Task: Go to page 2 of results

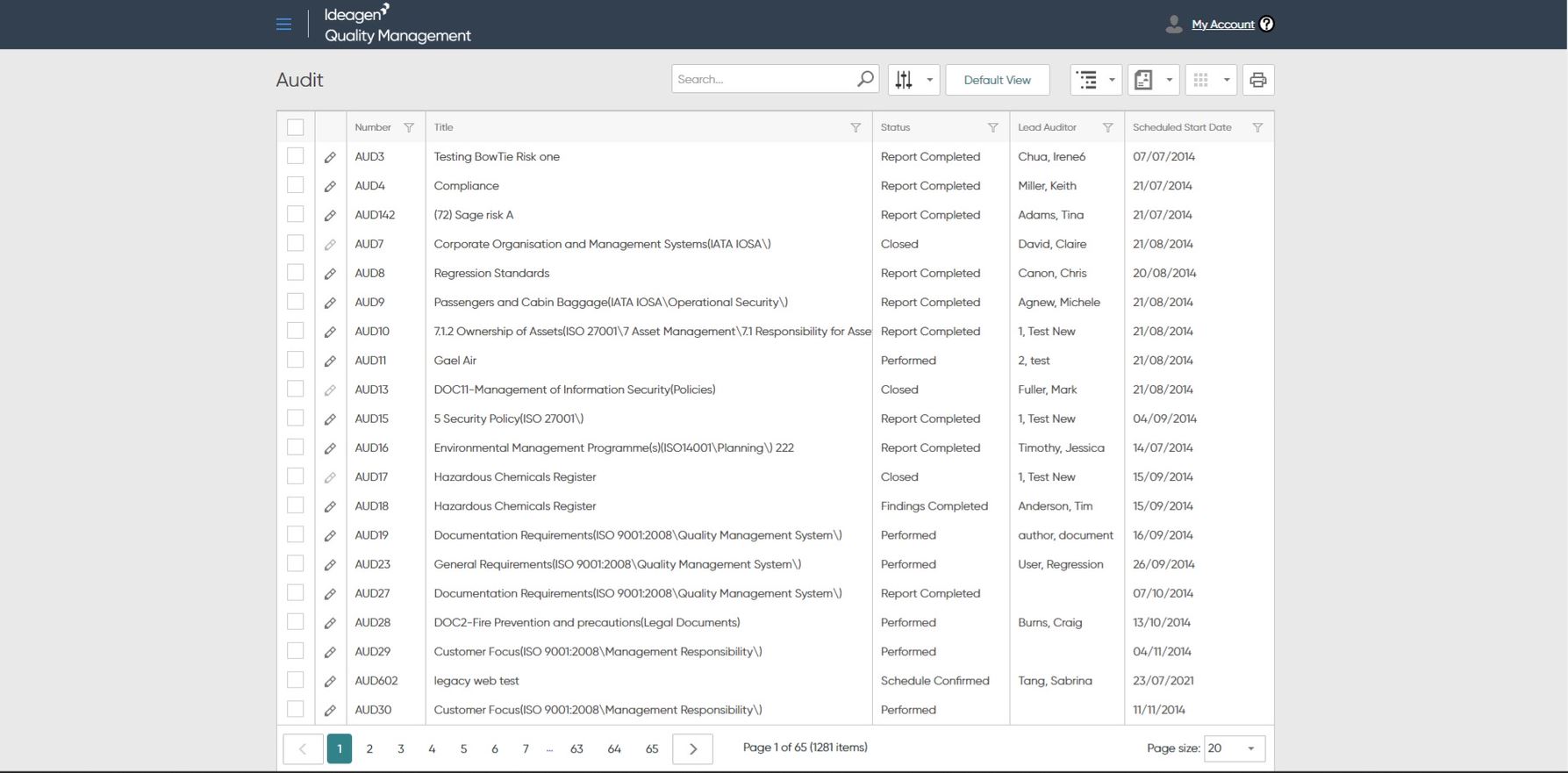Action: click(369, 748)
